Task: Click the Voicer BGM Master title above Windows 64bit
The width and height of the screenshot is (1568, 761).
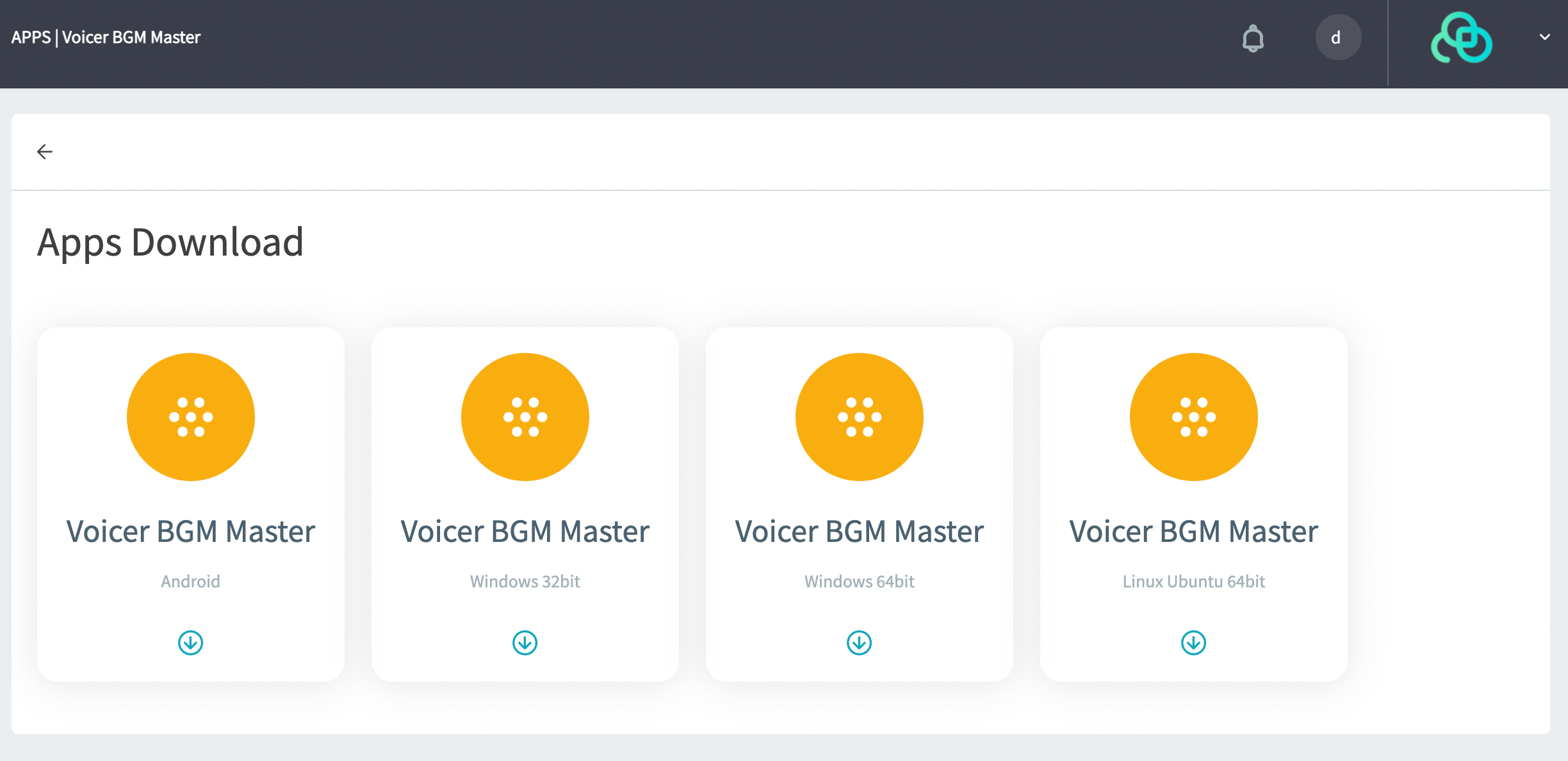Action: pyautogui.click(x=859, y=532)
